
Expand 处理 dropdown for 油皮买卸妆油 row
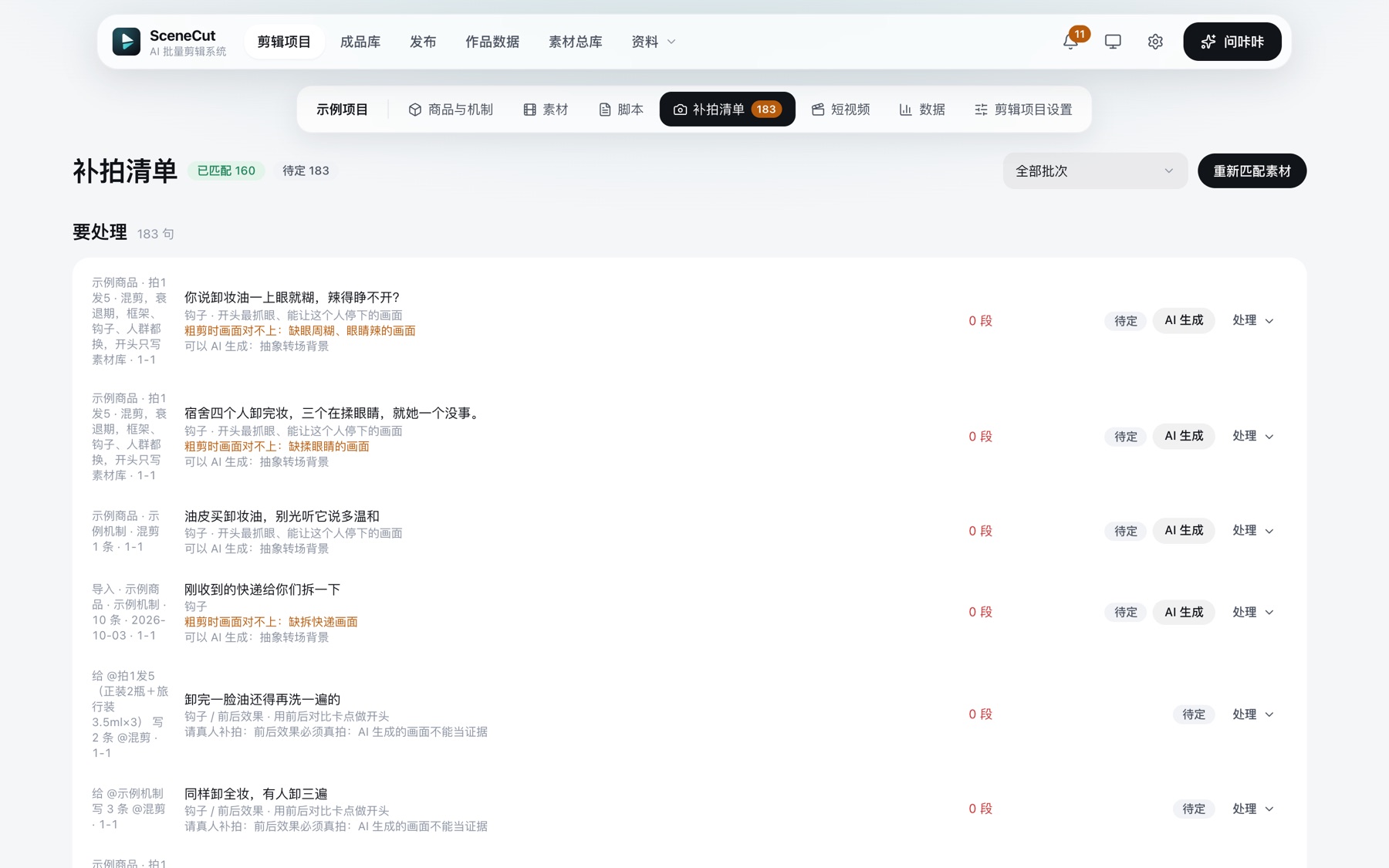click(1252, 531)
